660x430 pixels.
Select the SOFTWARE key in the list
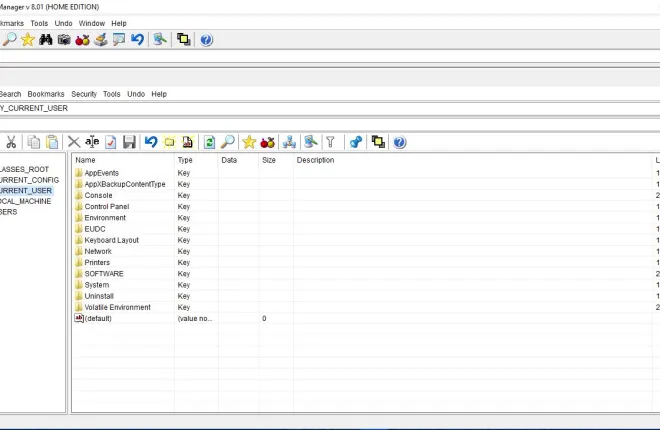click(104, 274)
